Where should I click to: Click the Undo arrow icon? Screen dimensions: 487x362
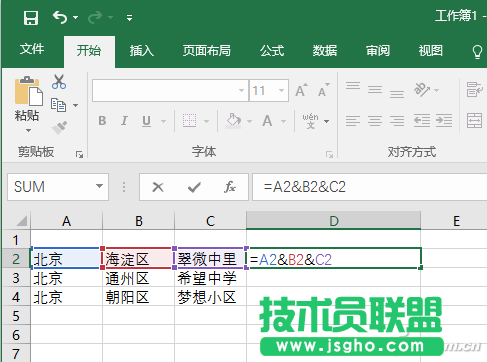60,17
